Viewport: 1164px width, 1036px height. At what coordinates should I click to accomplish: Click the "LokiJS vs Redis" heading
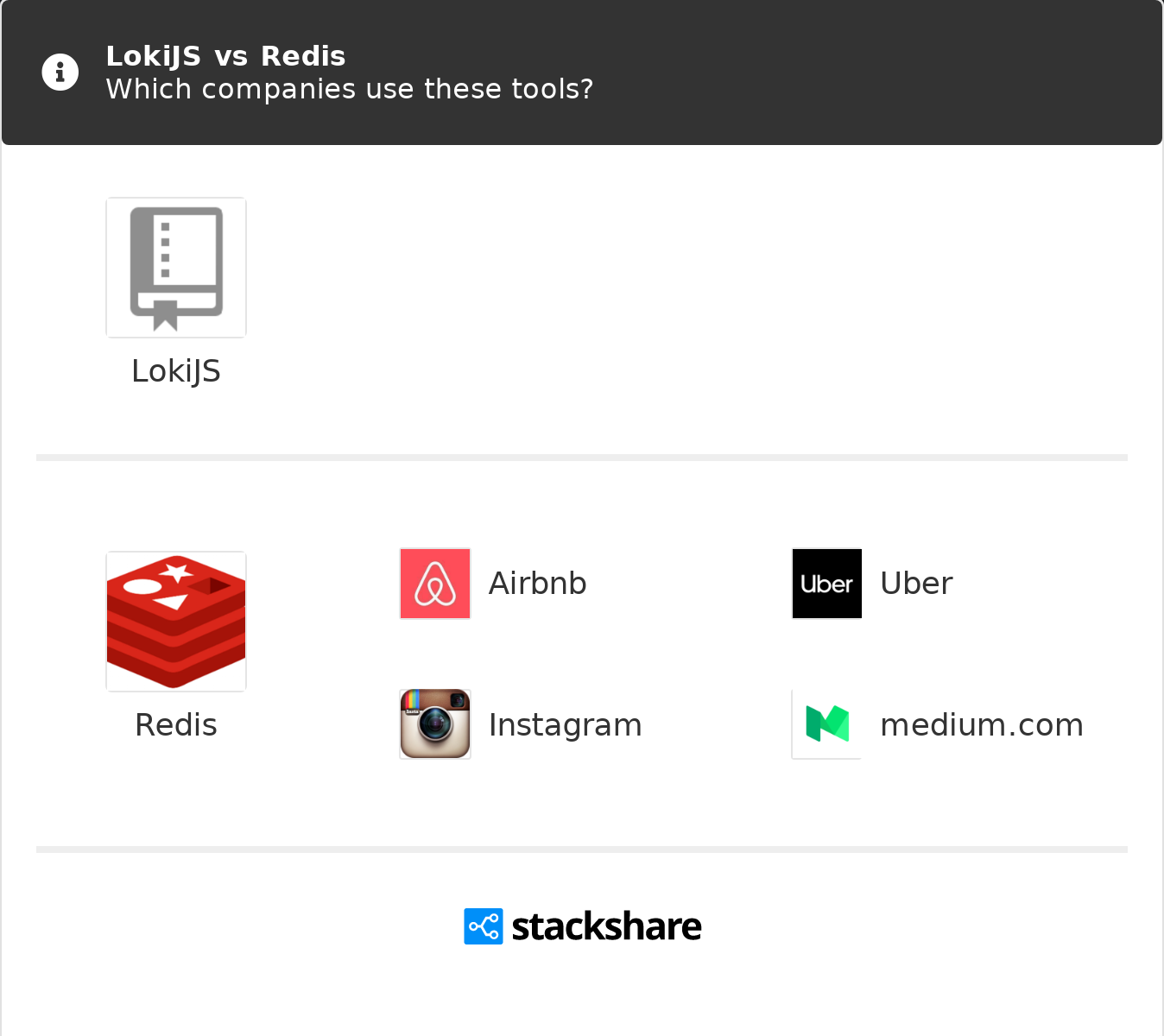pos(225,56)
